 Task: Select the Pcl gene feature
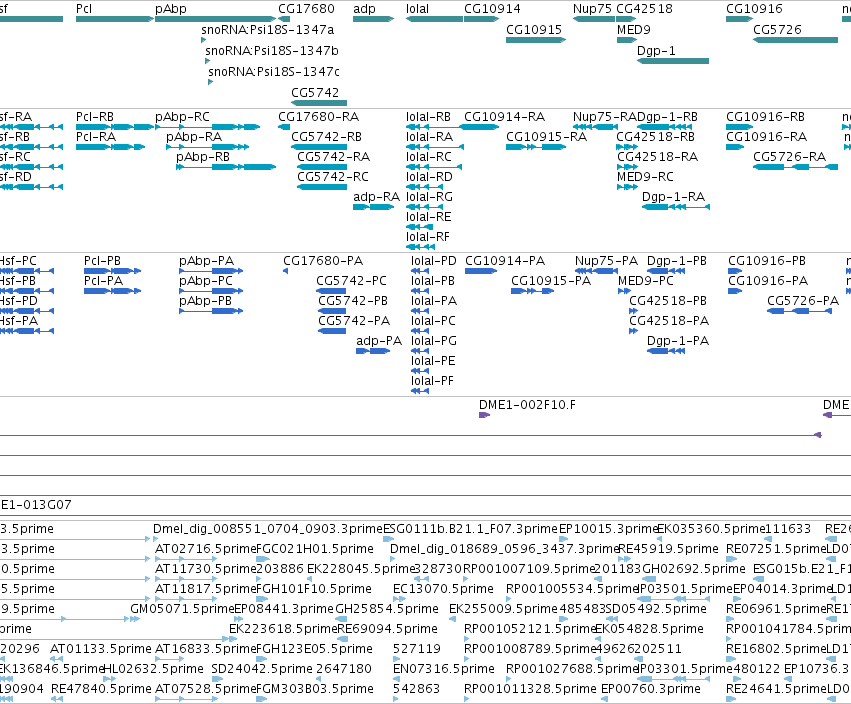point(115,19)
